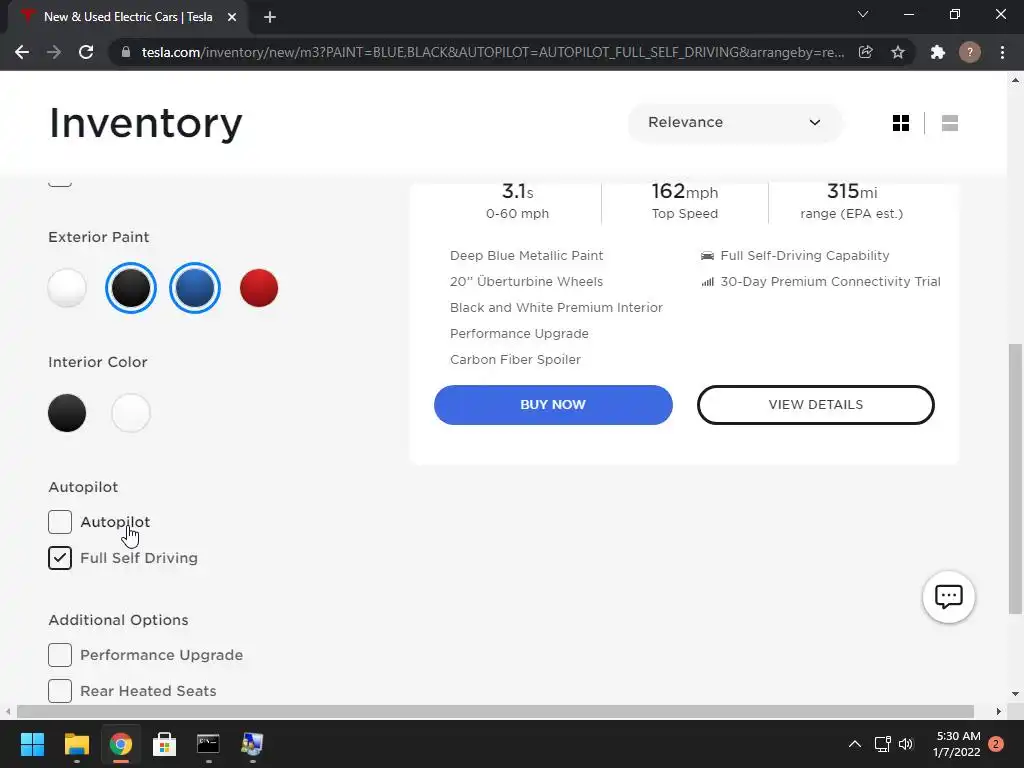Choose white interior color swatch
This screenshot has width=1024, height=768.
(x=131, y=413)
